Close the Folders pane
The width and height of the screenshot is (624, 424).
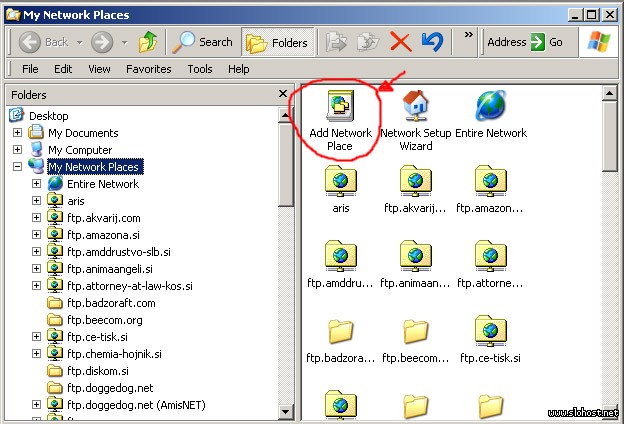point(283,94)
